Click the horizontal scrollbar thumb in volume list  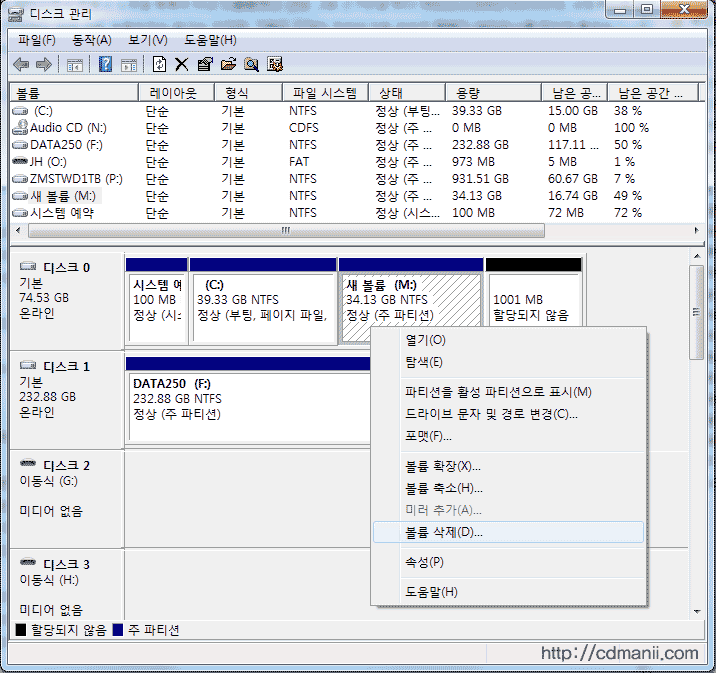(x=286, y=231)
